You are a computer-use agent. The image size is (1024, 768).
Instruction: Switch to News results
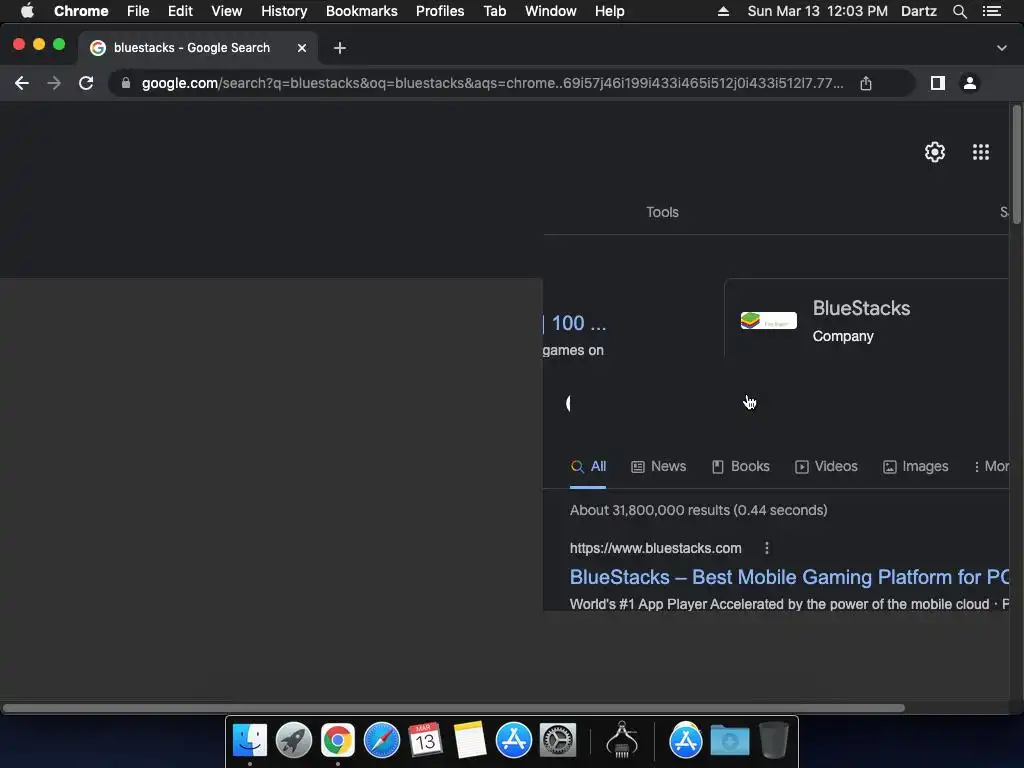point(658,466)
